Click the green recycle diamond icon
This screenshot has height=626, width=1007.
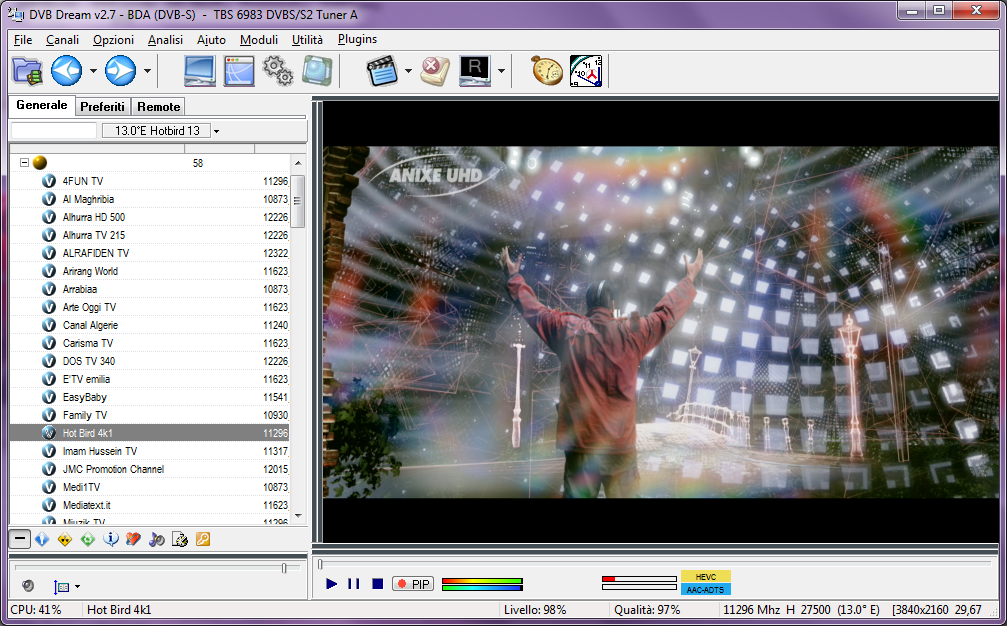[88, 539]
